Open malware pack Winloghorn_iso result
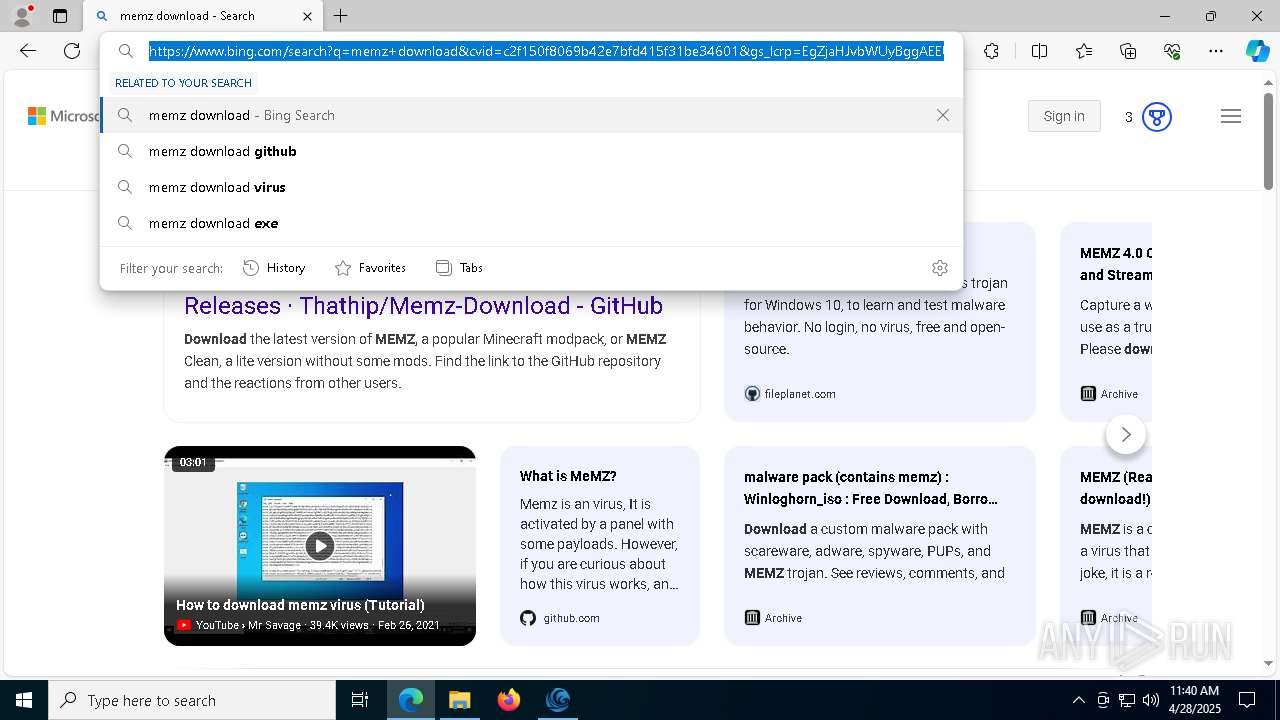 pos(871,487)
